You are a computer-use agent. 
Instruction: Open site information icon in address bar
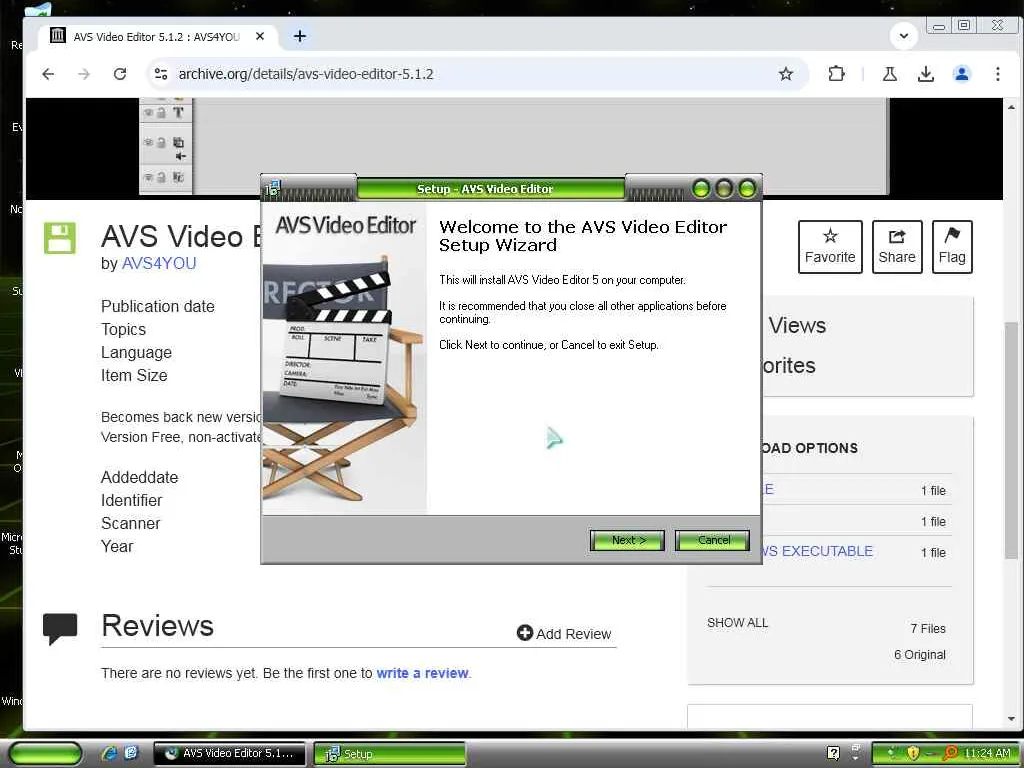point(161,74)
